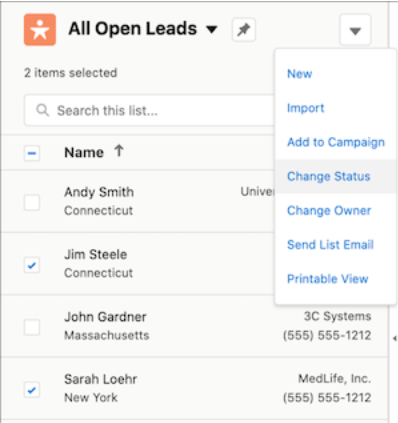
Task: Collapse the list actions dropdown button
Action: (355, 30)
